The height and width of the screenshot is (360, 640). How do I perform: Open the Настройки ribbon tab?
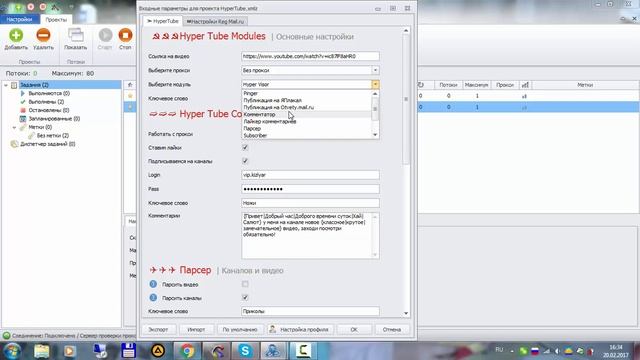pyautogui.click(x=19, y=19)
